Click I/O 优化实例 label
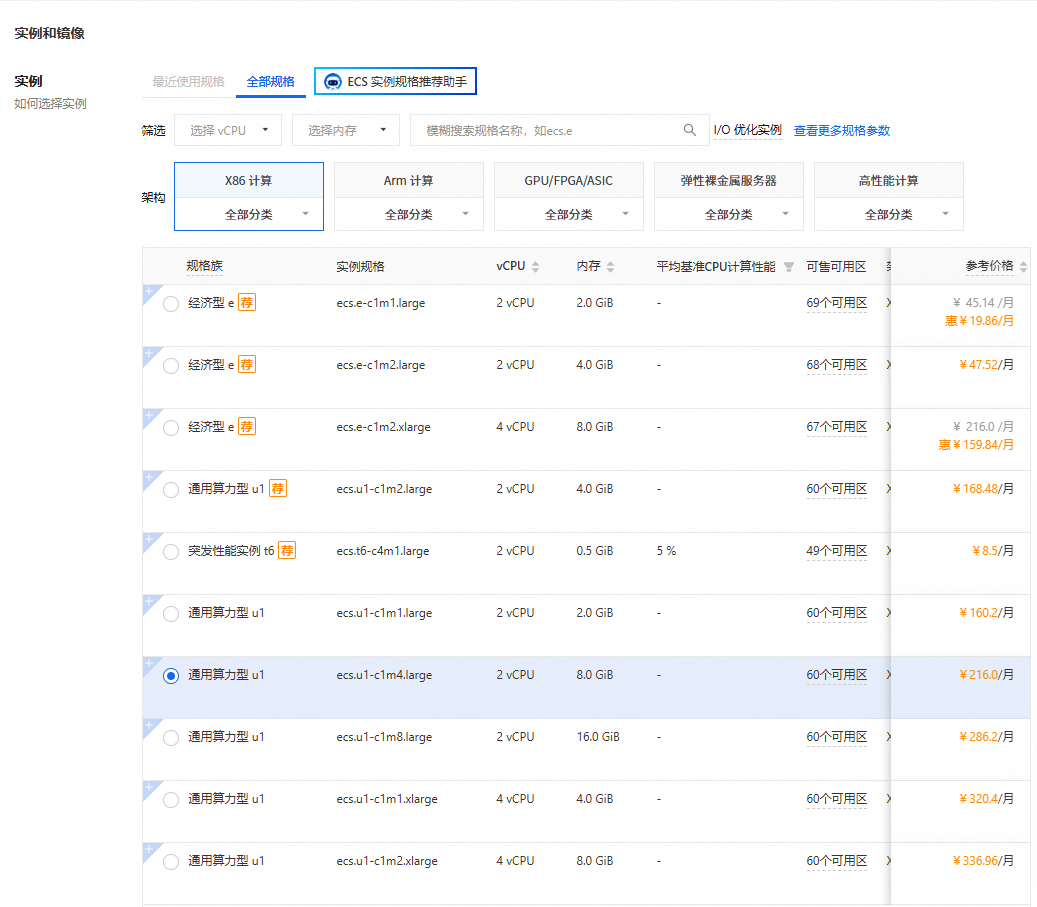This screenshot has width=1037, height=907. 747,130
